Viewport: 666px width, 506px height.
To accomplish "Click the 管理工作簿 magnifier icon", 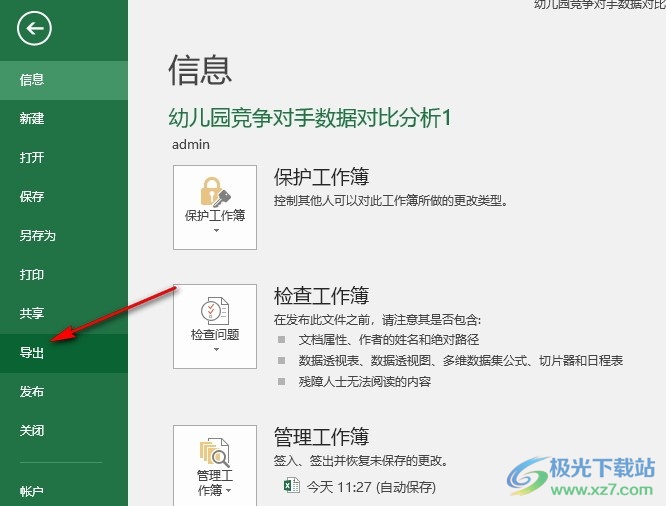I will [215, 452].
